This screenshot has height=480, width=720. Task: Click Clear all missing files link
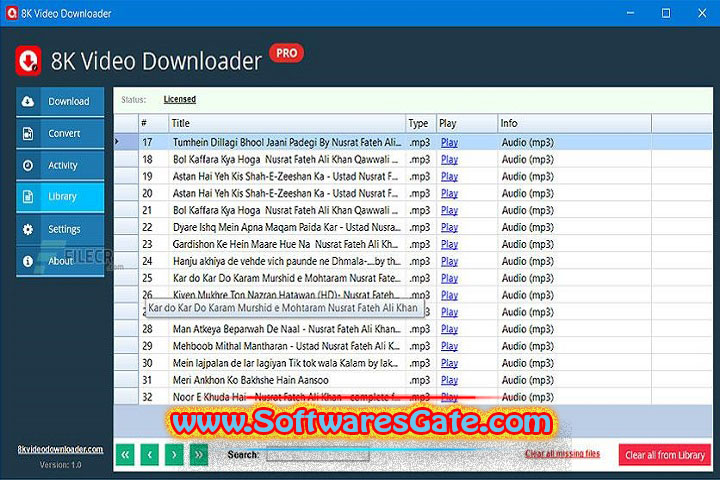tap(562, 453)
